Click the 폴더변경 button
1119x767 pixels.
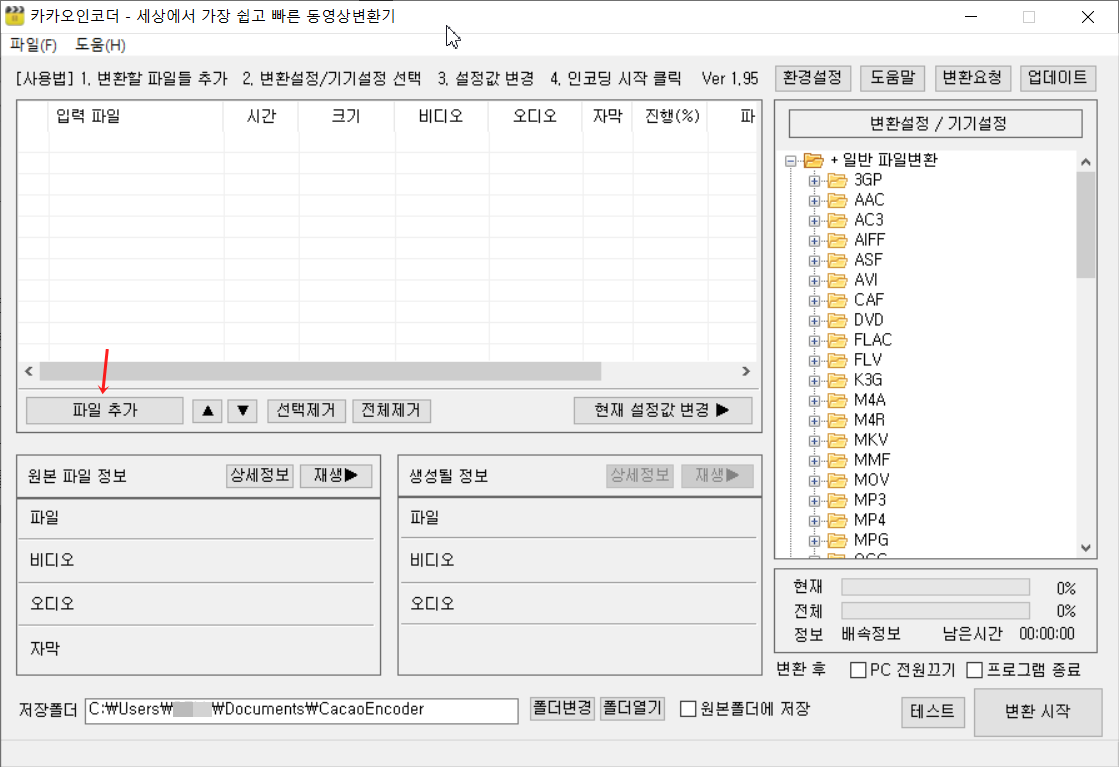pyautogui.click(x=562, y=708)
